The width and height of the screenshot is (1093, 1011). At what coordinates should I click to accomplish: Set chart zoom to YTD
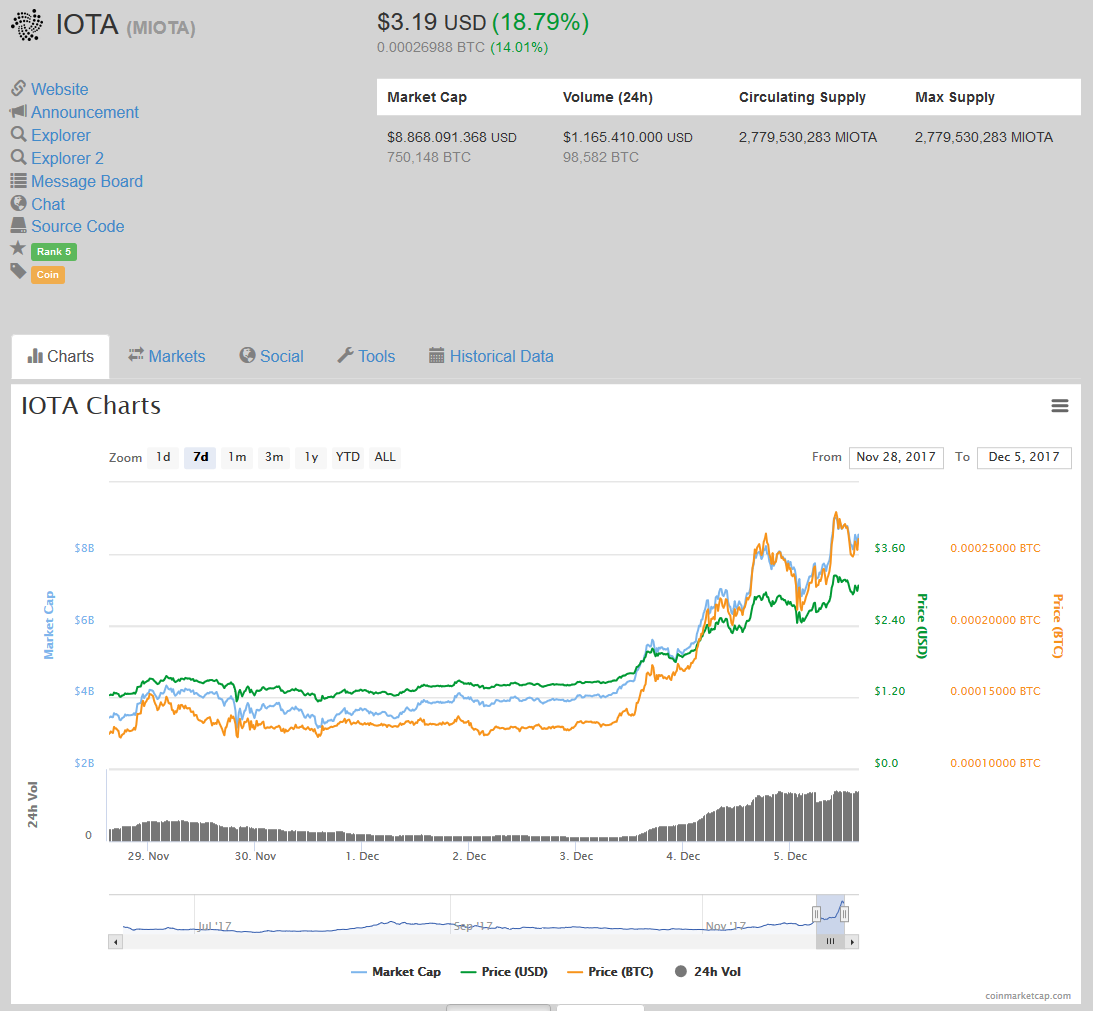pos(348,457)
